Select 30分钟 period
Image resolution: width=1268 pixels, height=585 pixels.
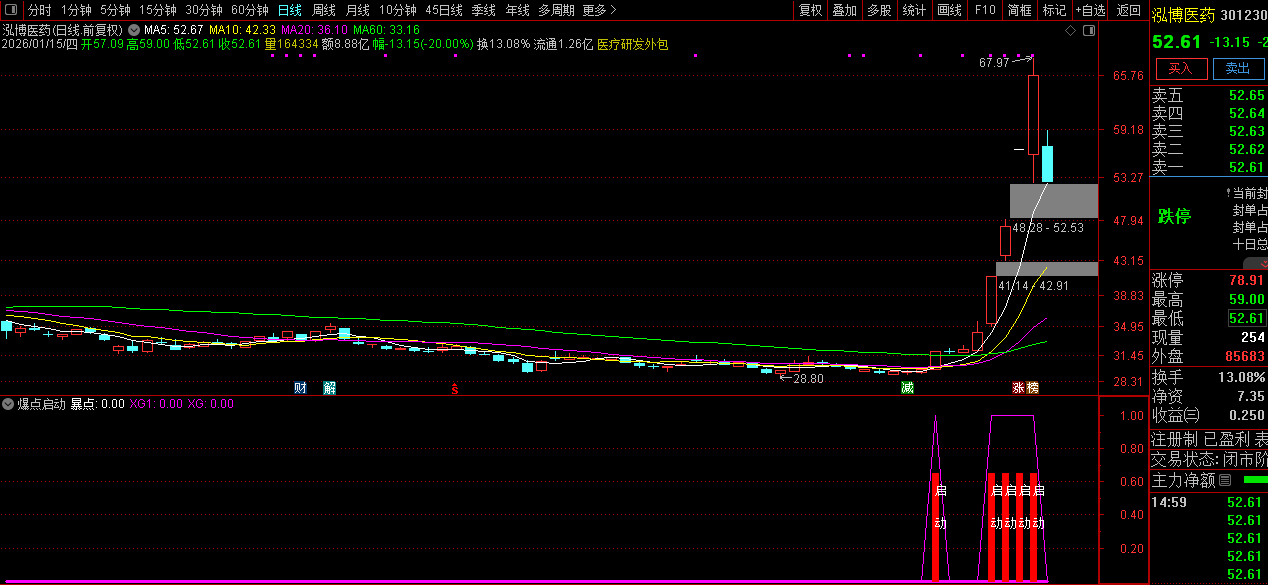click(203, 10)
